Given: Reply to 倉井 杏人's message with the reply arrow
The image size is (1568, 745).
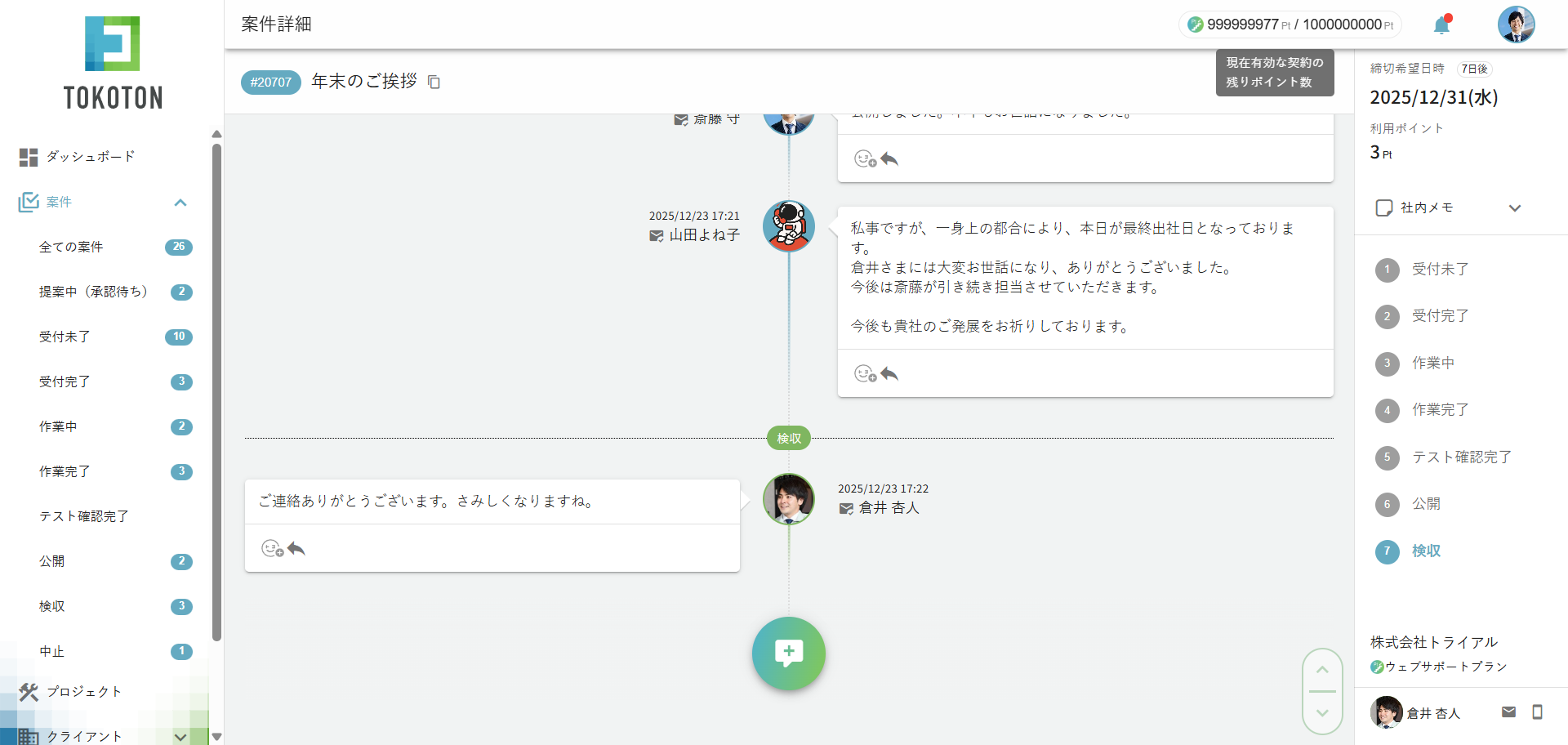Looking at the screenshot, I should (x=296, y=548).
